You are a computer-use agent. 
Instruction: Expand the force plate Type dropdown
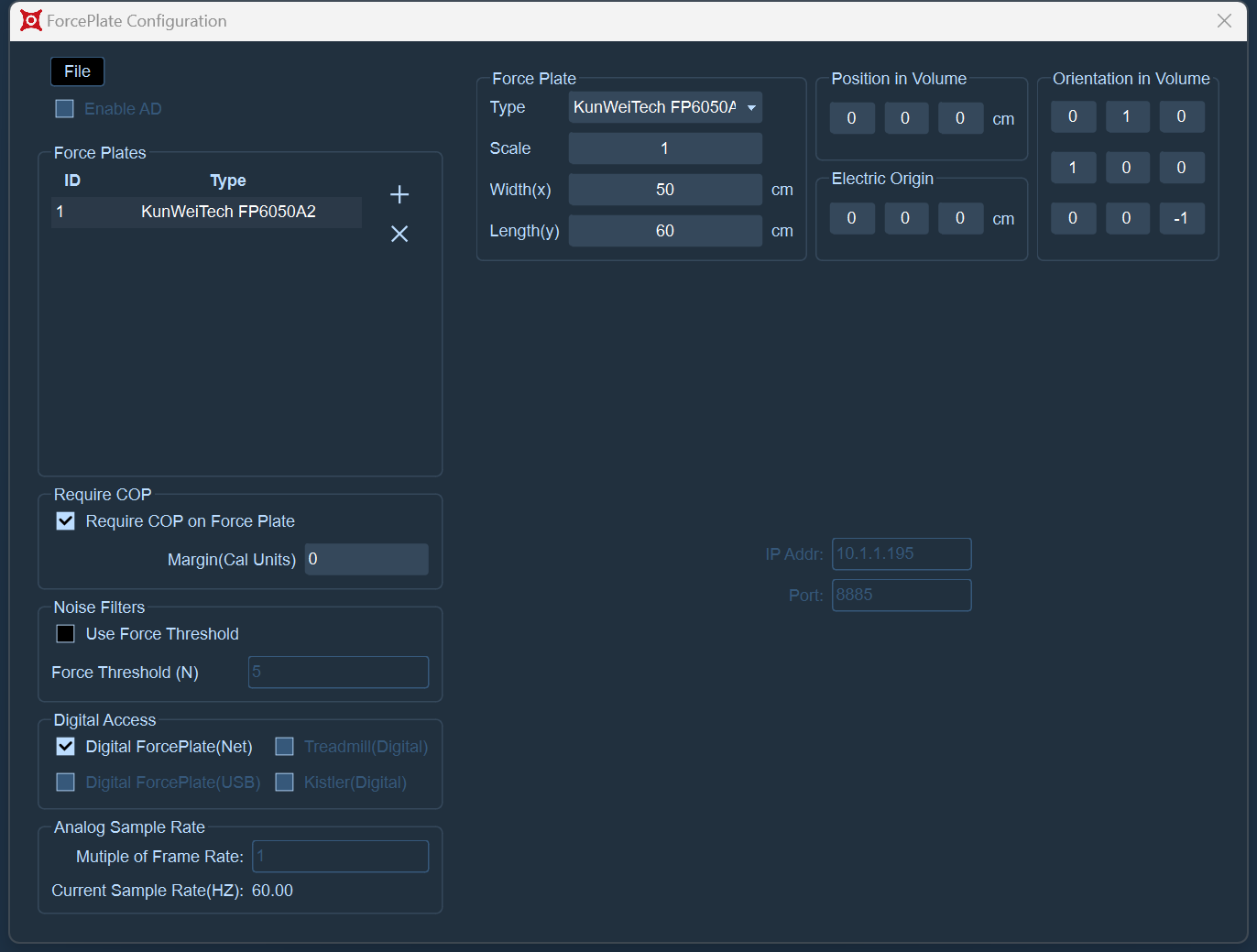pos(665,107)
